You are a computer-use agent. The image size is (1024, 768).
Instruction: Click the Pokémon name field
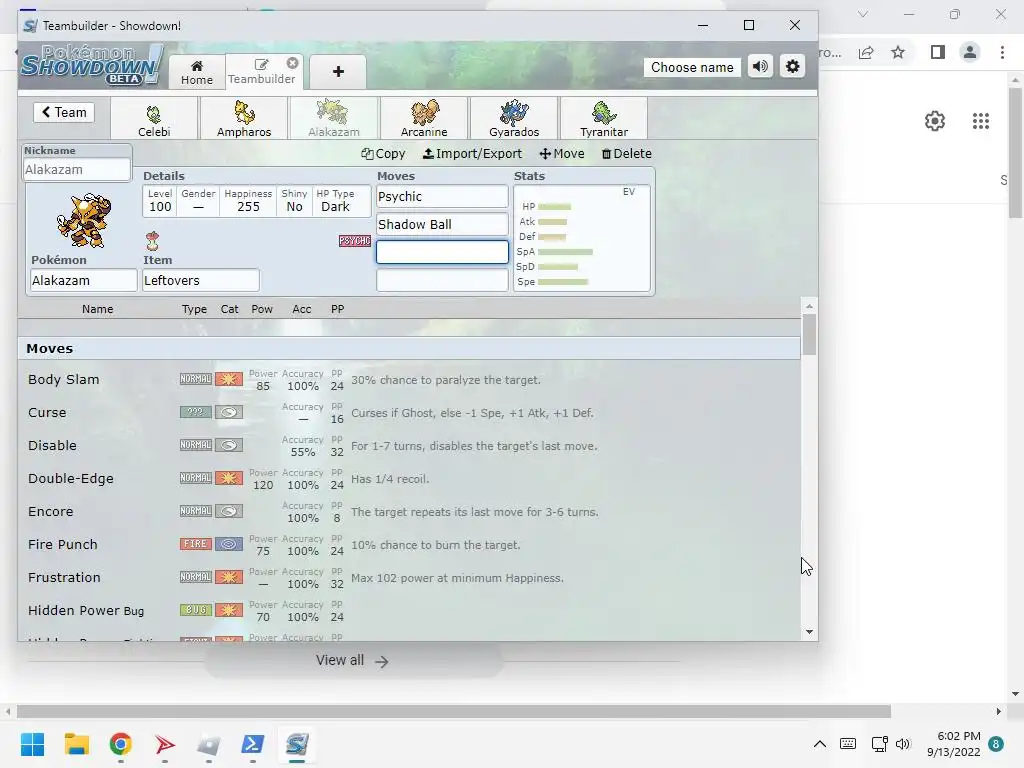(x=83, y=280)
